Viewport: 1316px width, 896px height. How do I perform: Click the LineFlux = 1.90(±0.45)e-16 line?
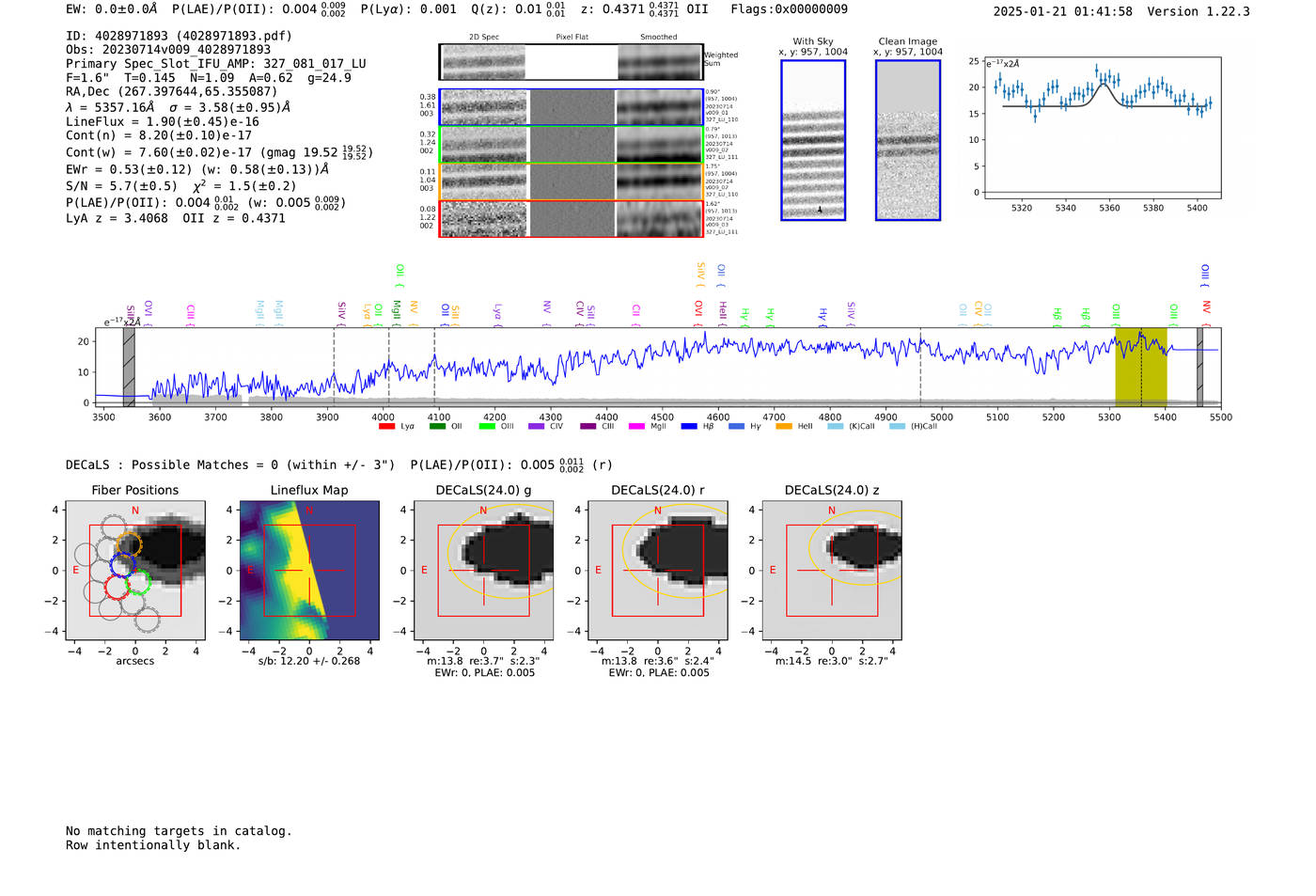click(163, 121)
